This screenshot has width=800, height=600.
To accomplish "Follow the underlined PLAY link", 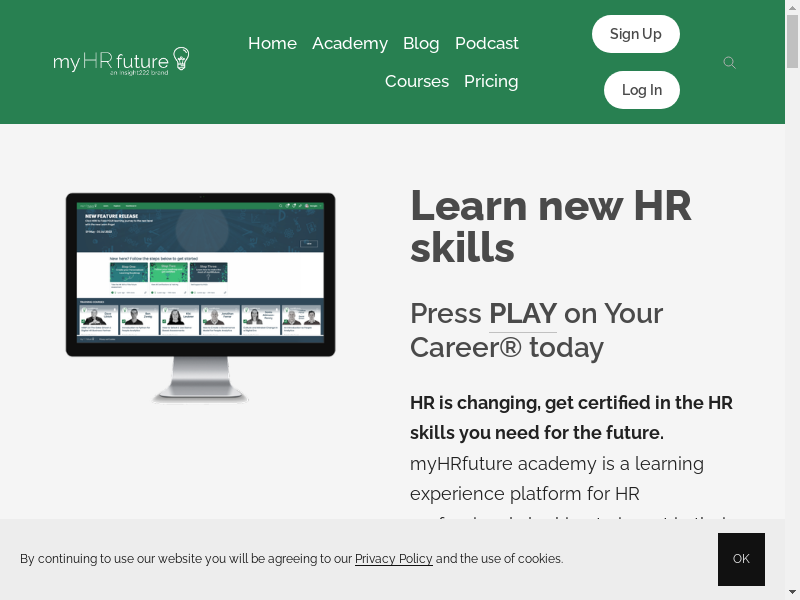I will pyautogui.click(x=522, y=314).
